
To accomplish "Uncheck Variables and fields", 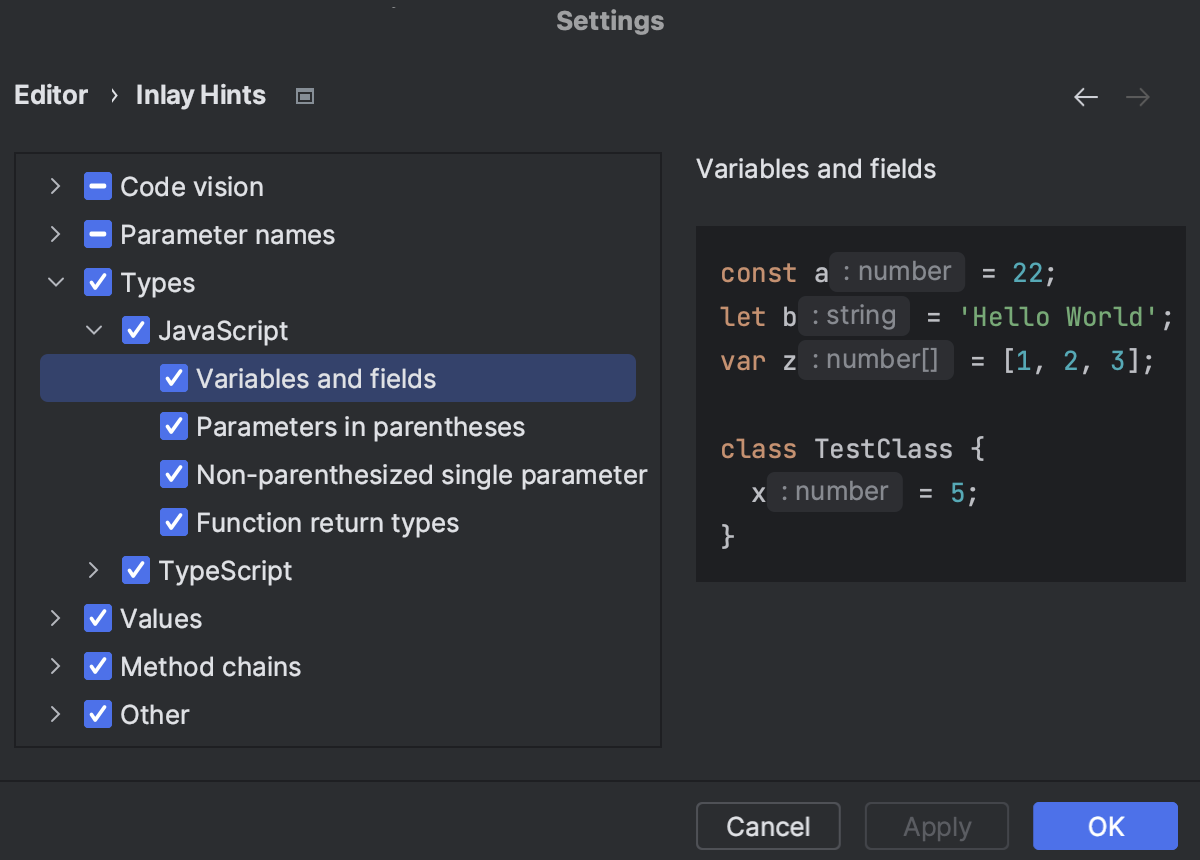I will [174, 378].
